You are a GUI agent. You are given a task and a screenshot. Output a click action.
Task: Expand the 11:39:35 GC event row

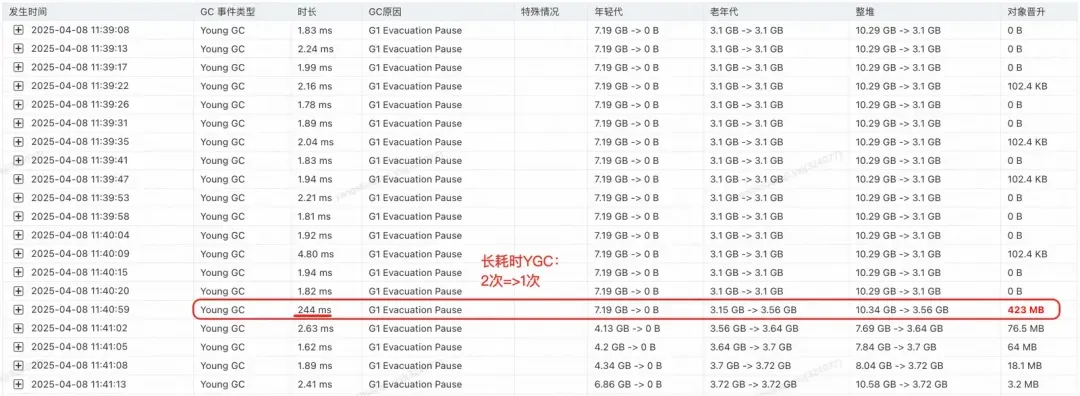point(19,142)
